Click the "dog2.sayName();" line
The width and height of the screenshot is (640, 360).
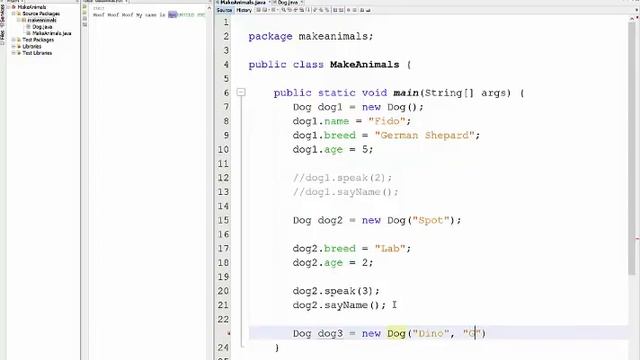[339, 305]
